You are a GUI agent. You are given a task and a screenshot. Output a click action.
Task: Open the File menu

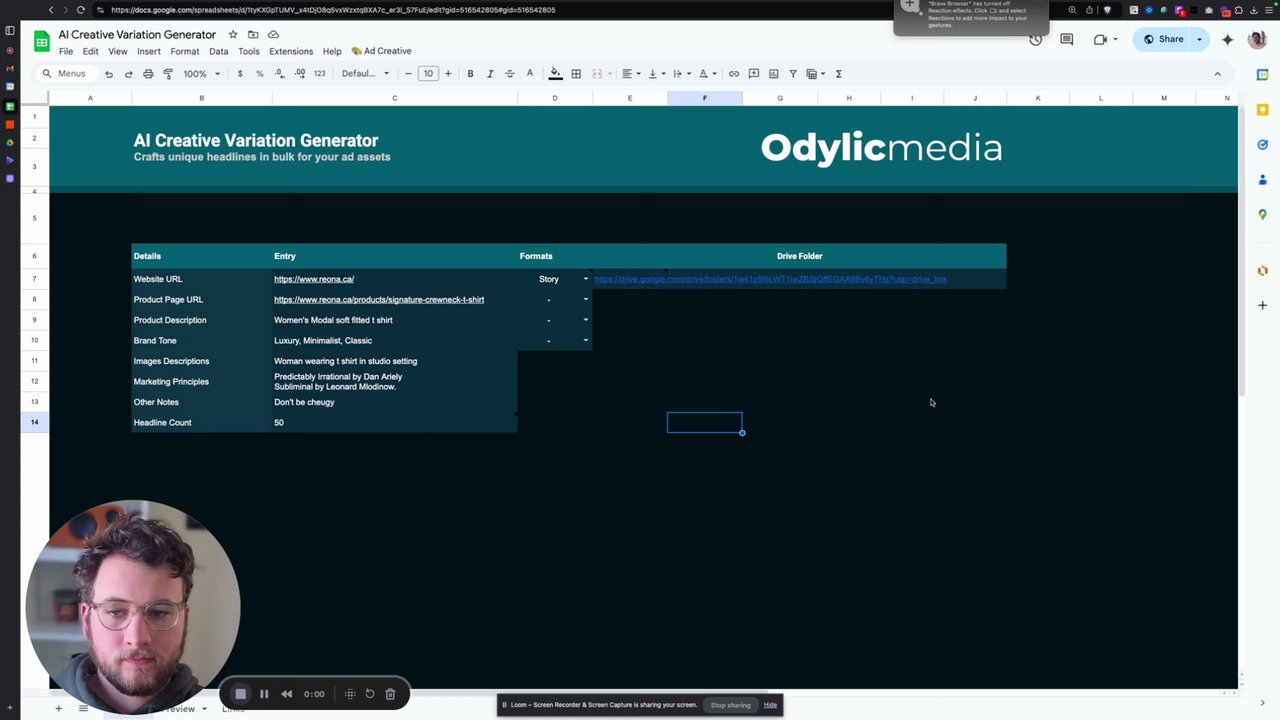[66, 51]
